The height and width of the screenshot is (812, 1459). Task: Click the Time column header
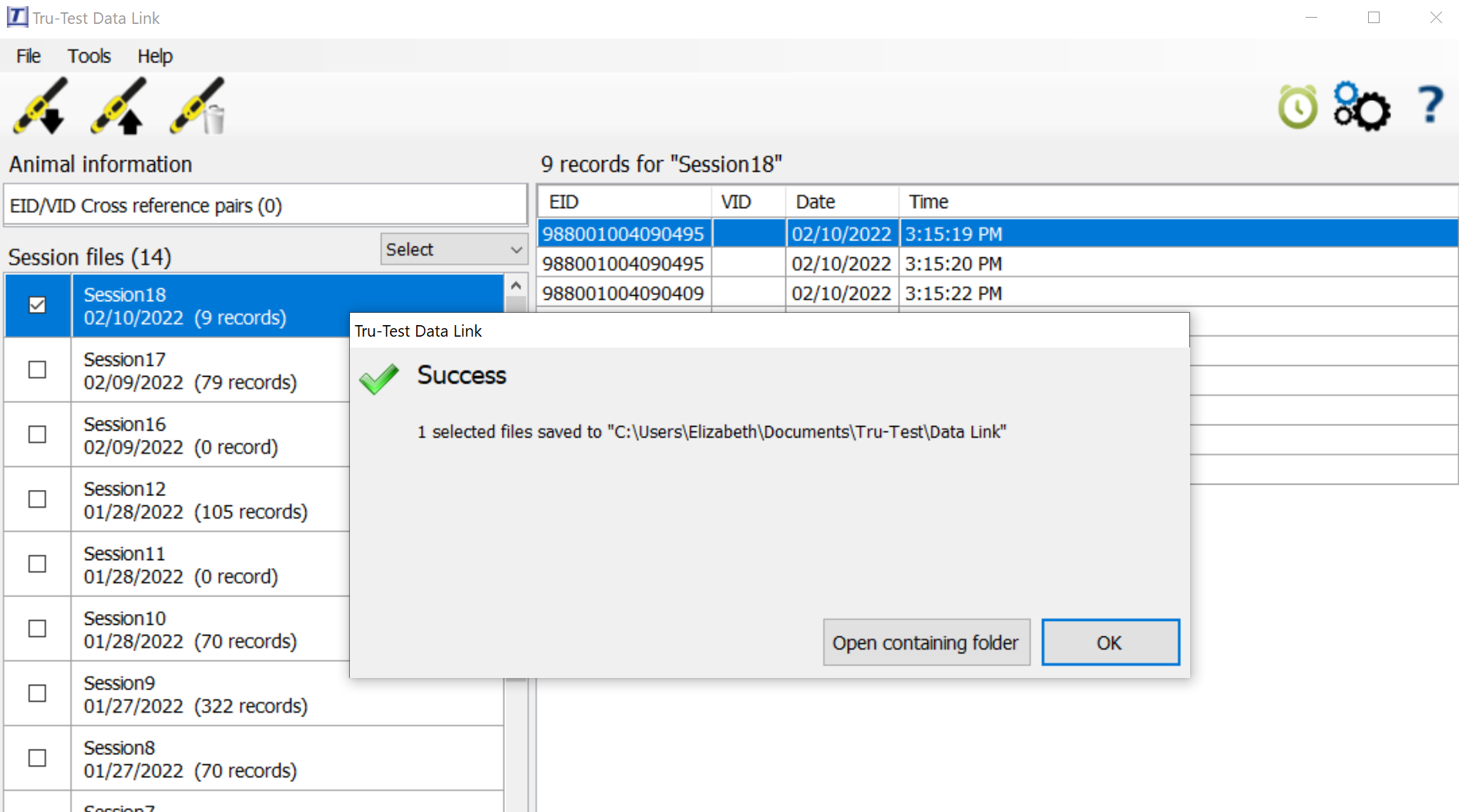pos(1178,202)
